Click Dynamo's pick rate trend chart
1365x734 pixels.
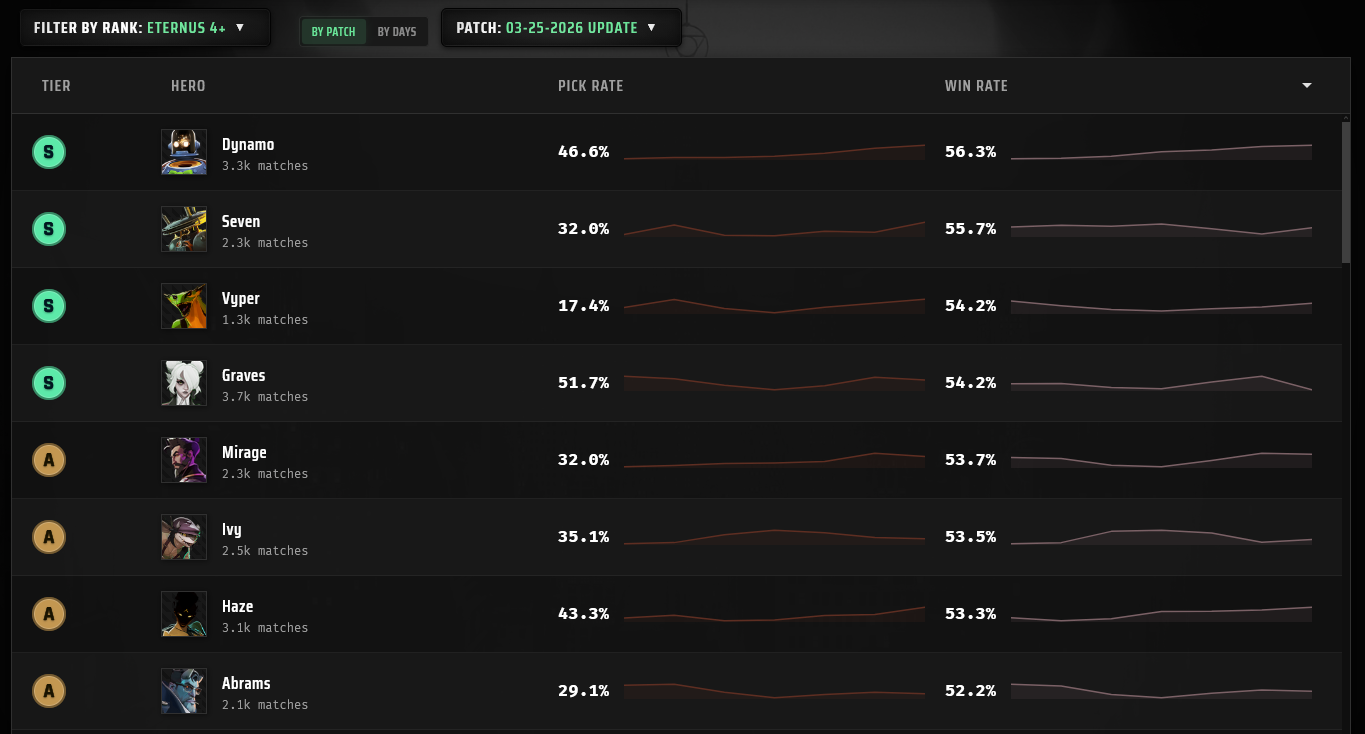click(774, 152)
